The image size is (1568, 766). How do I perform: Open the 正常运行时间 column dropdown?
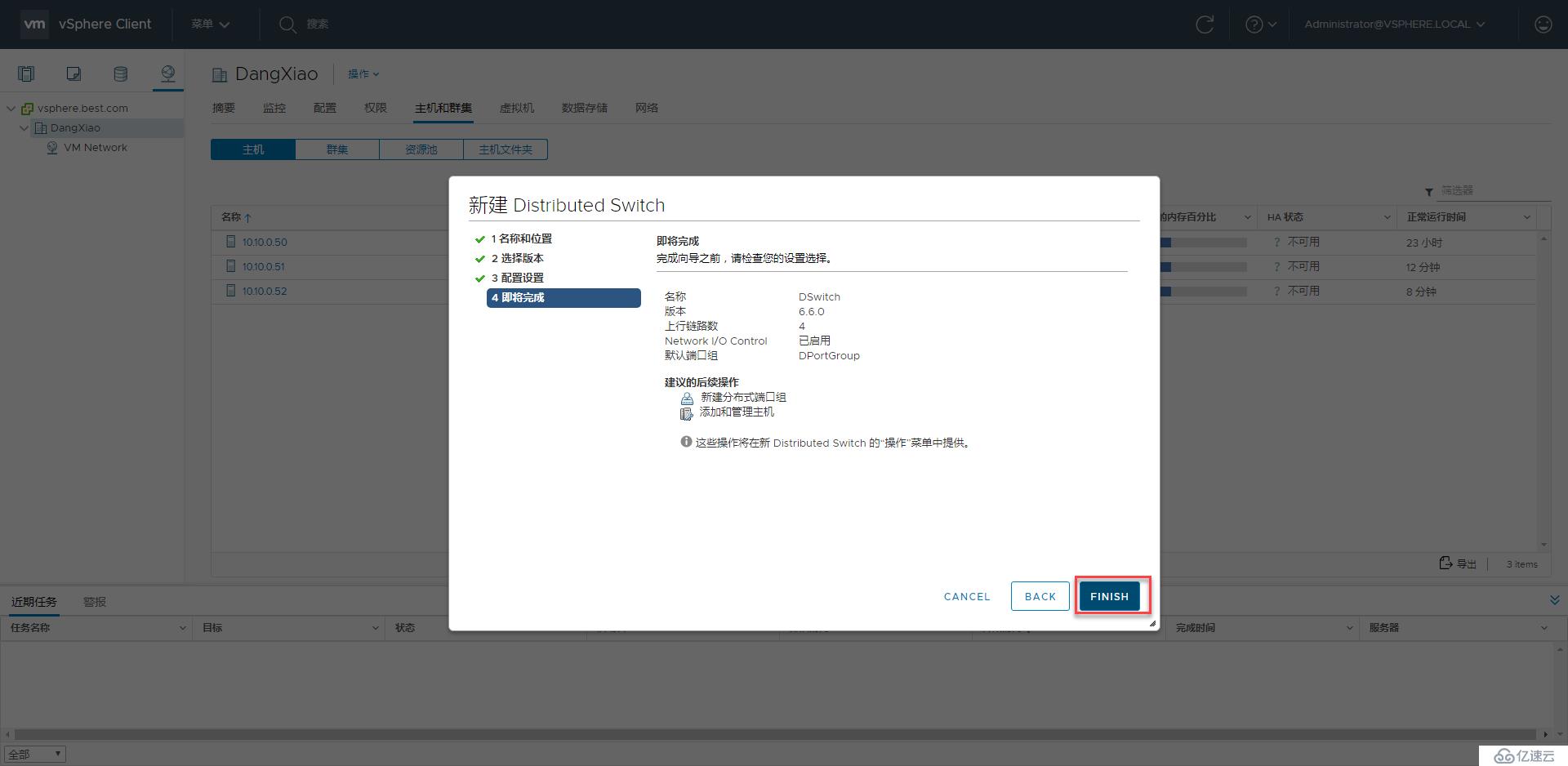(x=1526, y=217)
